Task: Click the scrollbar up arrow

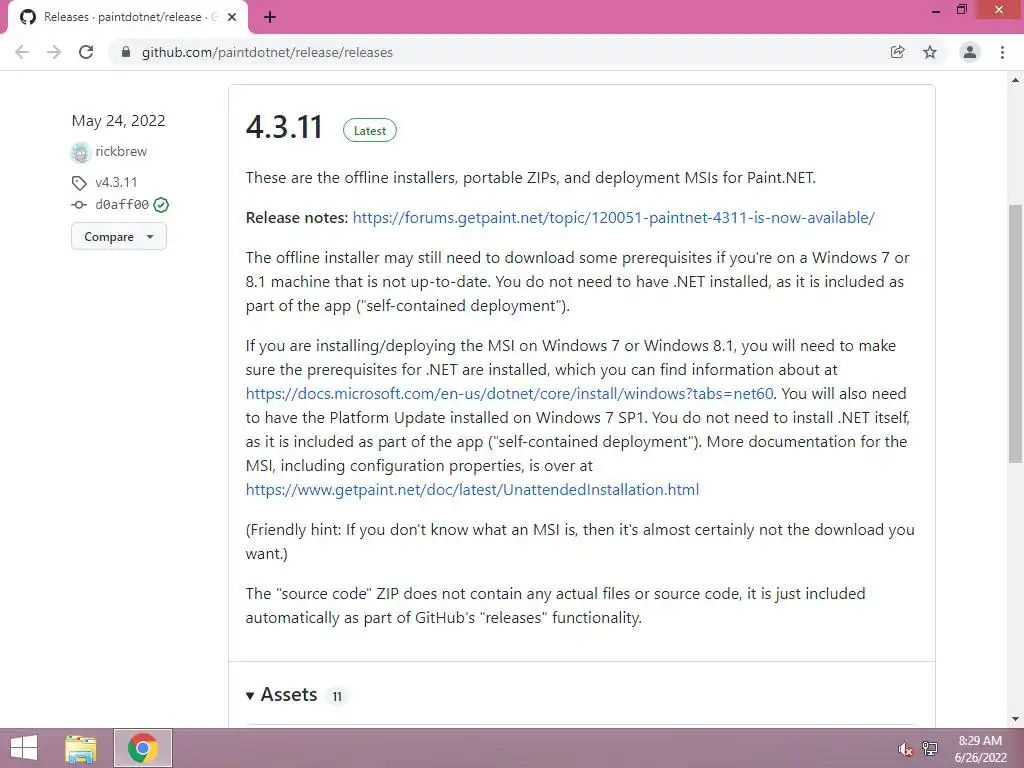Action: click(x=1016, y=80)
